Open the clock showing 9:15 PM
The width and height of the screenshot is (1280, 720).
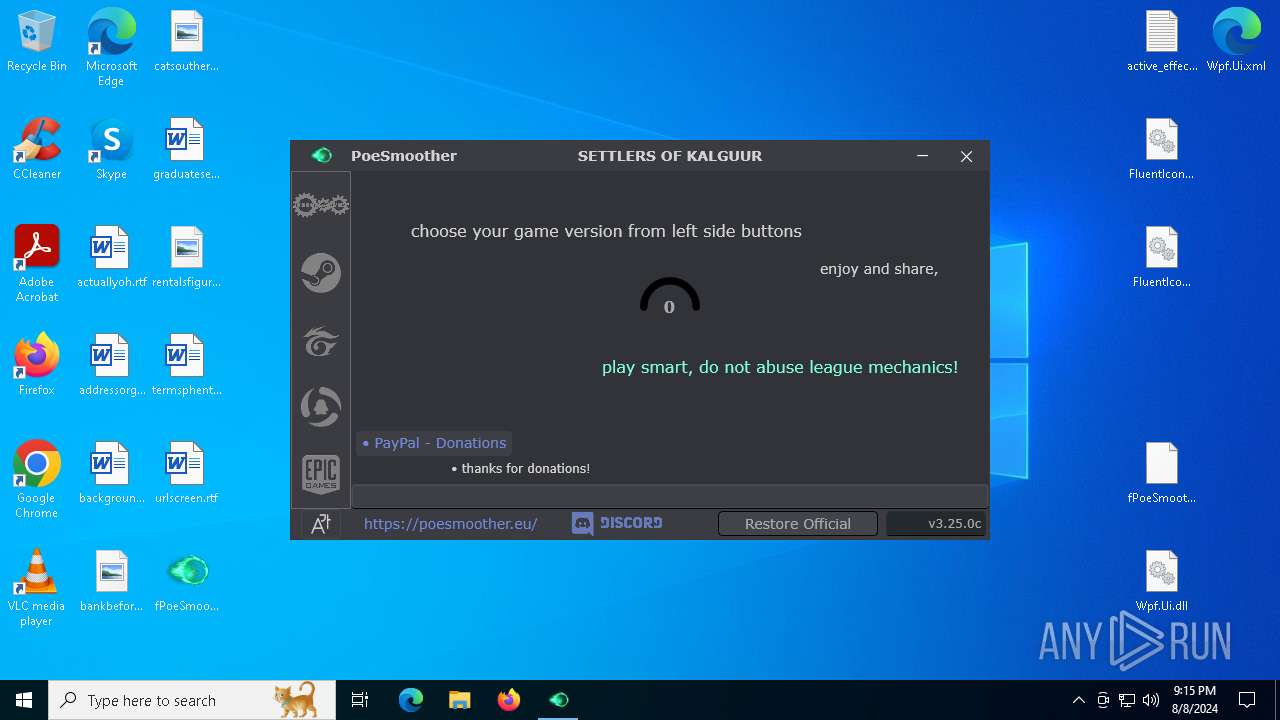[1195, 700]
